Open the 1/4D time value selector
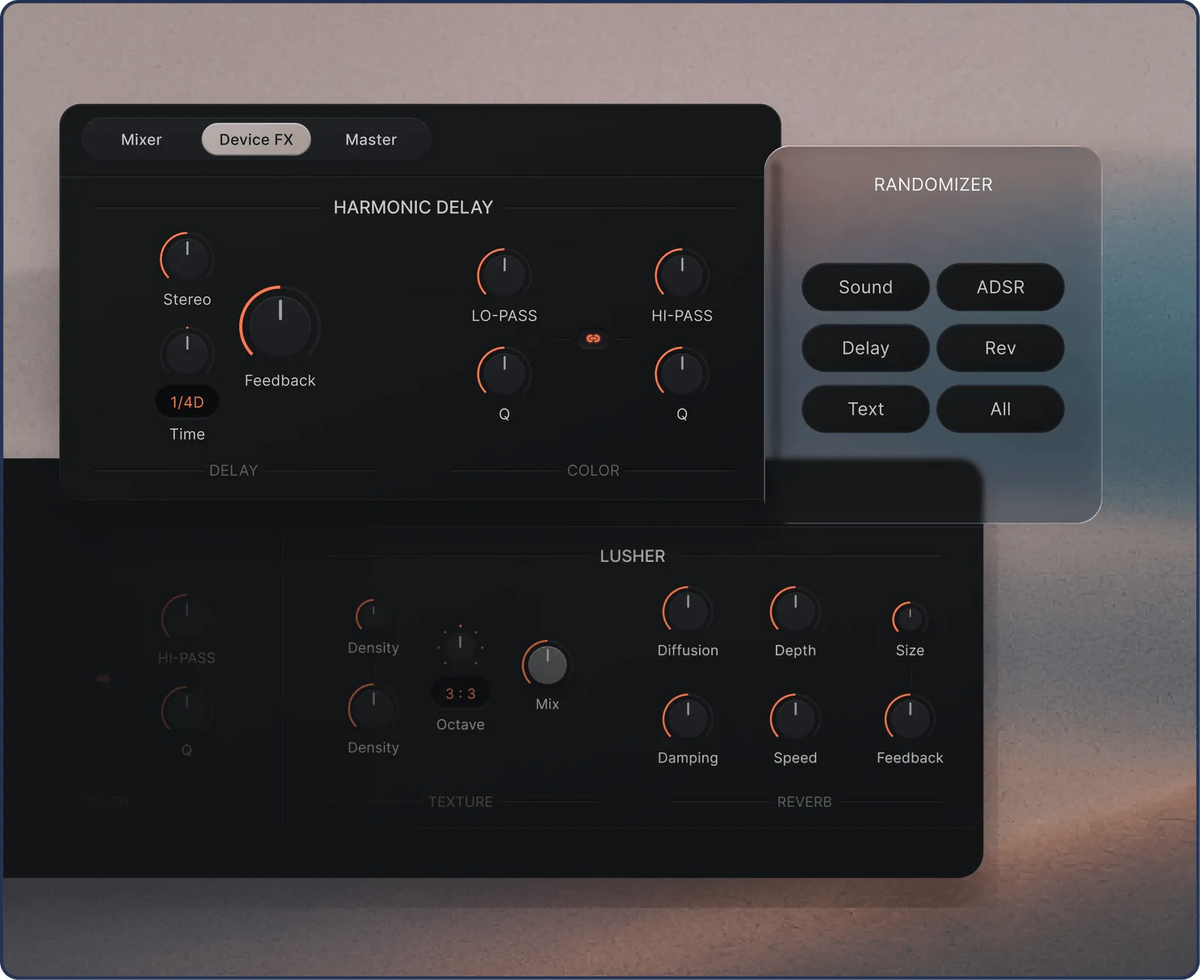The height and width of the screenshot is (980, 1200). pos(187,402)
